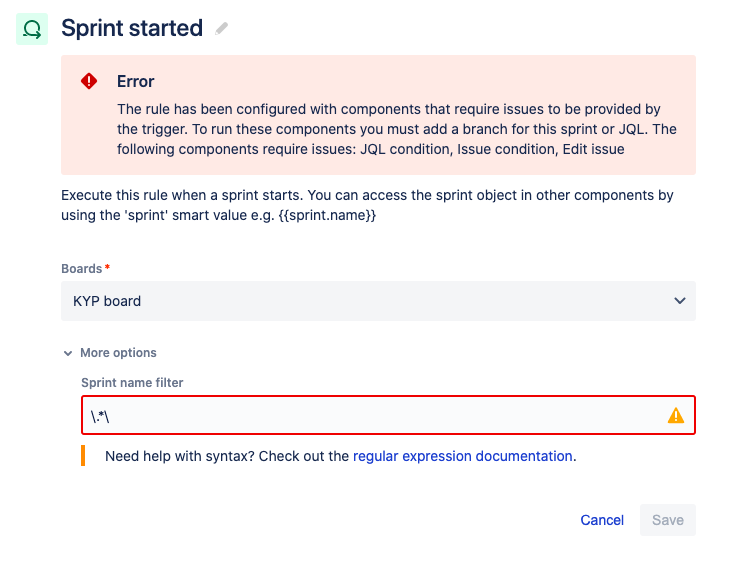
Task: Click the Boards field label
Action: 82,268
